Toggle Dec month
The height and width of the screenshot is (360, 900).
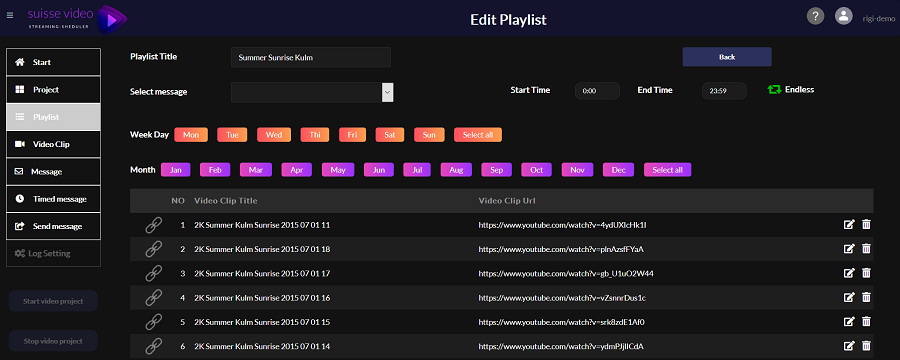(619, 170)
